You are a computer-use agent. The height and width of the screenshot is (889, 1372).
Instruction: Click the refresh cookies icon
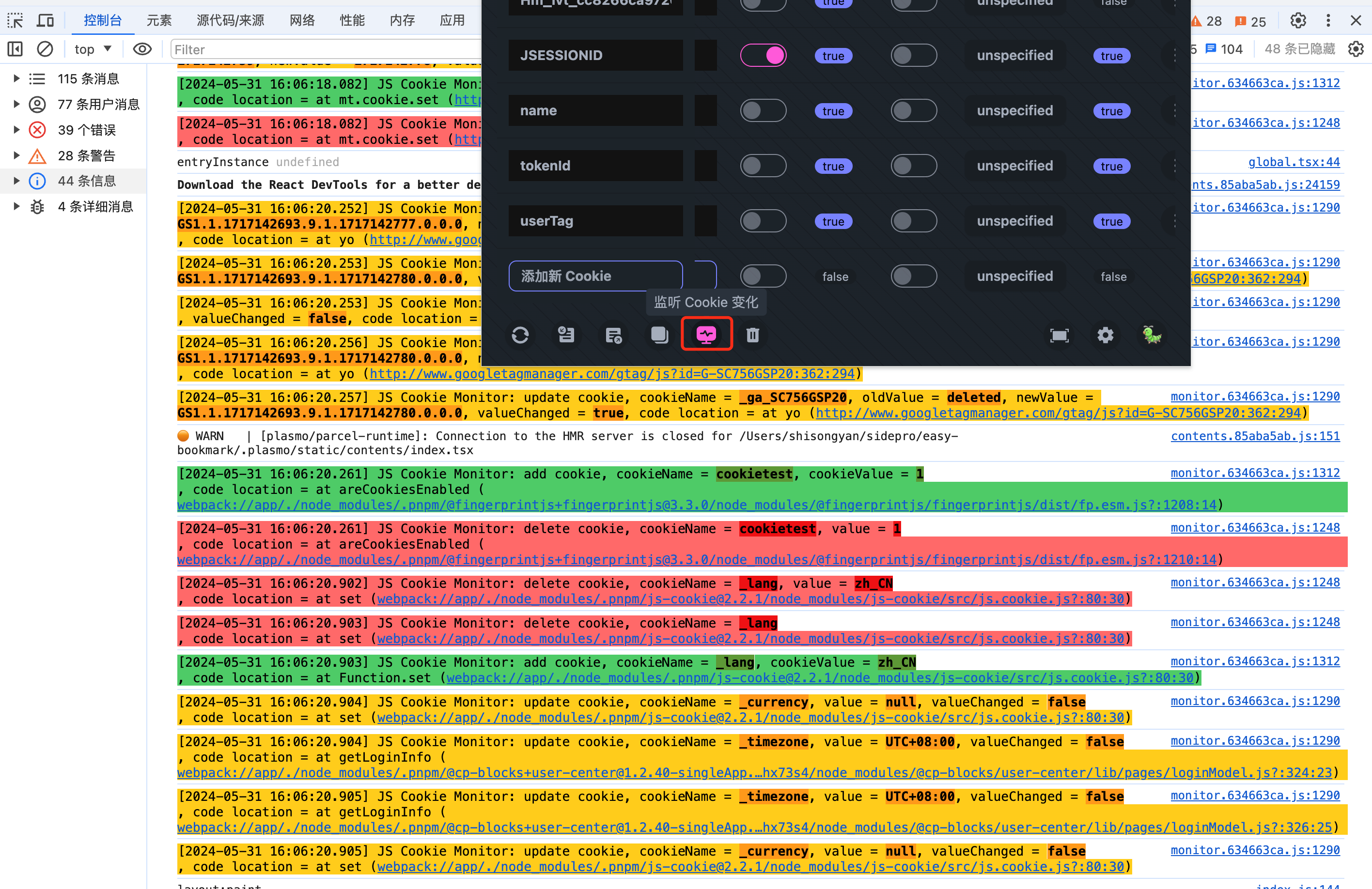(520, 335)
